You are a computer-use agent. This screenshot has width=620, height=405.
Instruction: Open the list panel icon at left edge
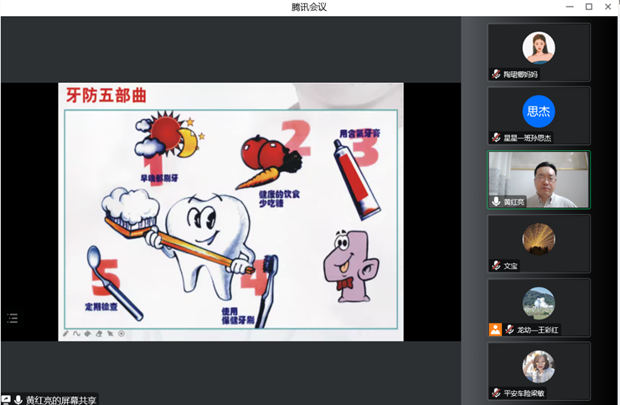coord(12,318)
